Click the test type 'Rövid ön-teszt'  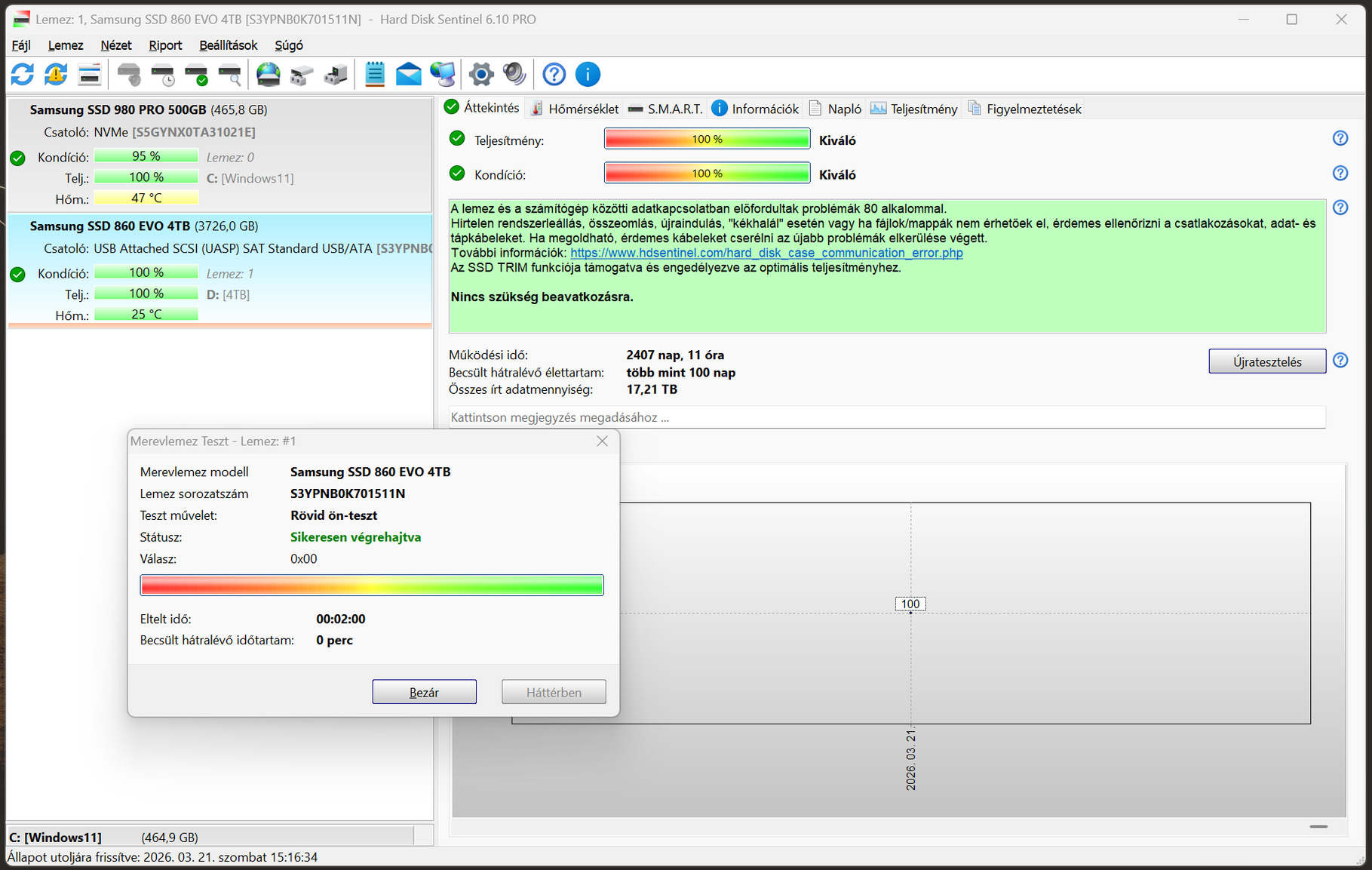(x=334, y=515)
